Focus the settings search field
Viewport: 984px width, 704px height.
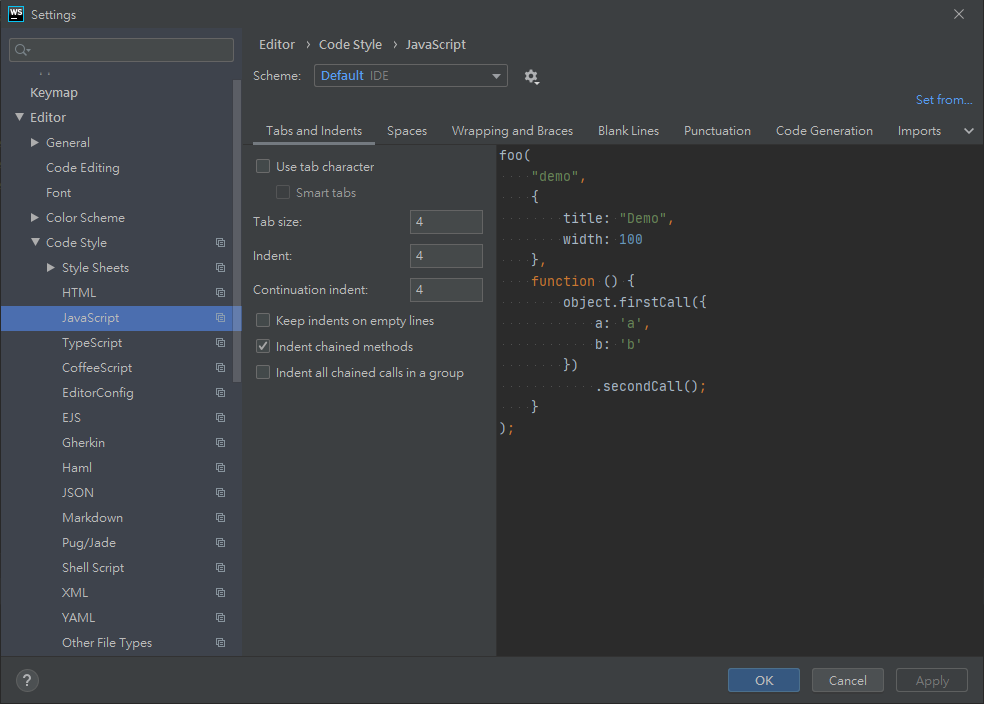121,50
